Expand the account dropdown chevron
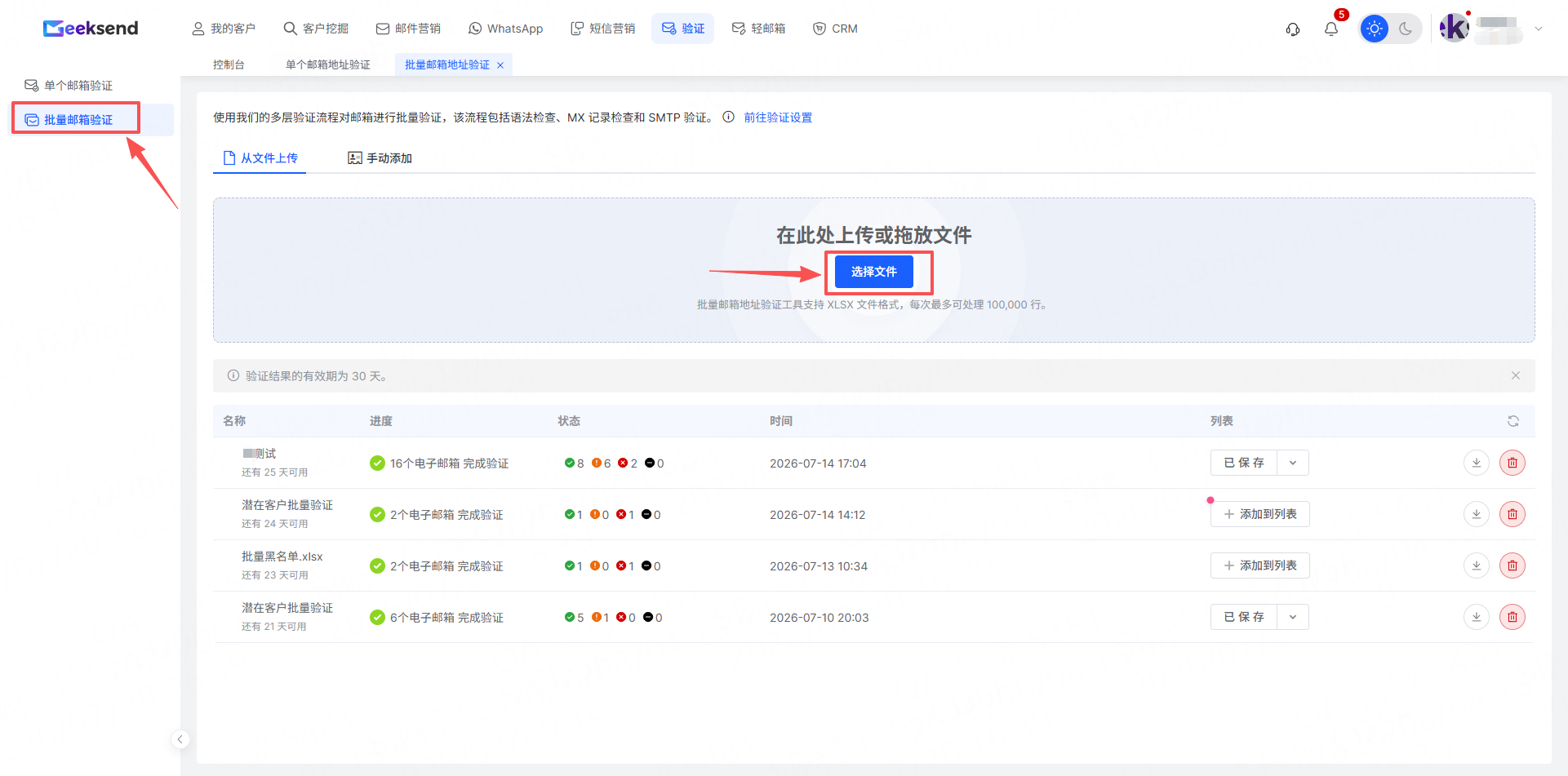 click(x=1539, y=29)
